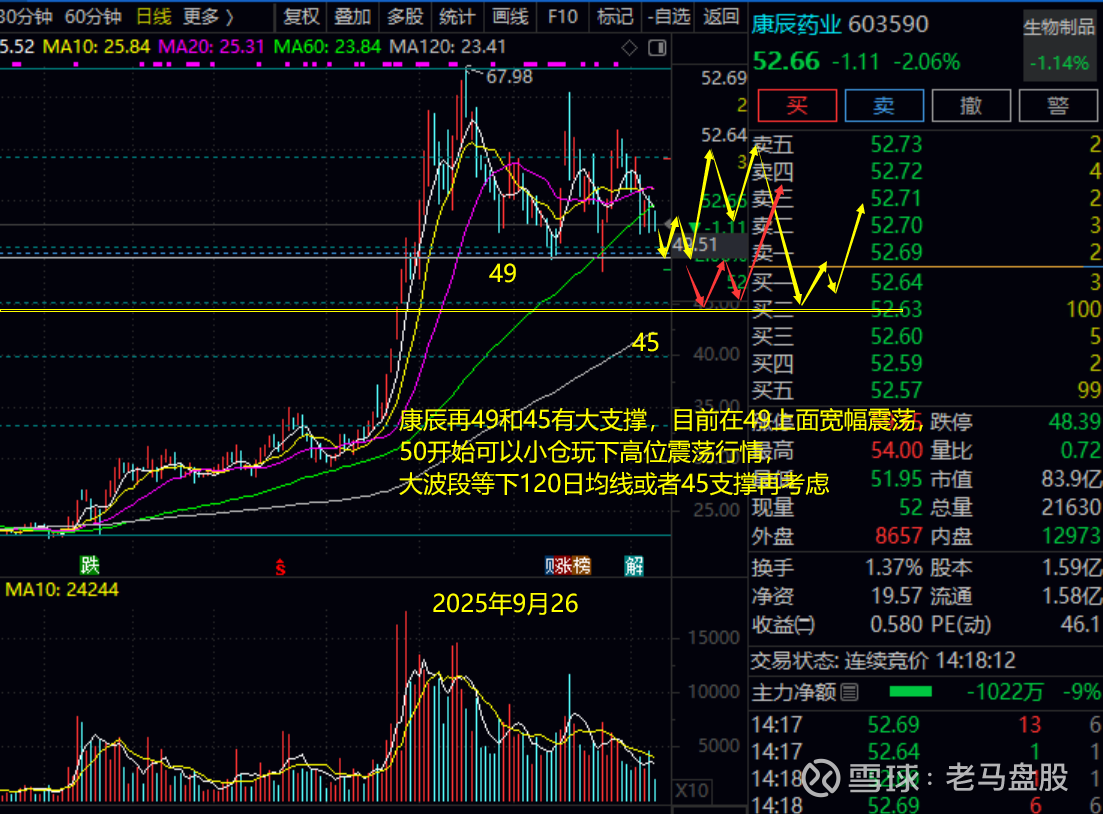Click the 量比 value 0.72

click(x=1080, y=450)
